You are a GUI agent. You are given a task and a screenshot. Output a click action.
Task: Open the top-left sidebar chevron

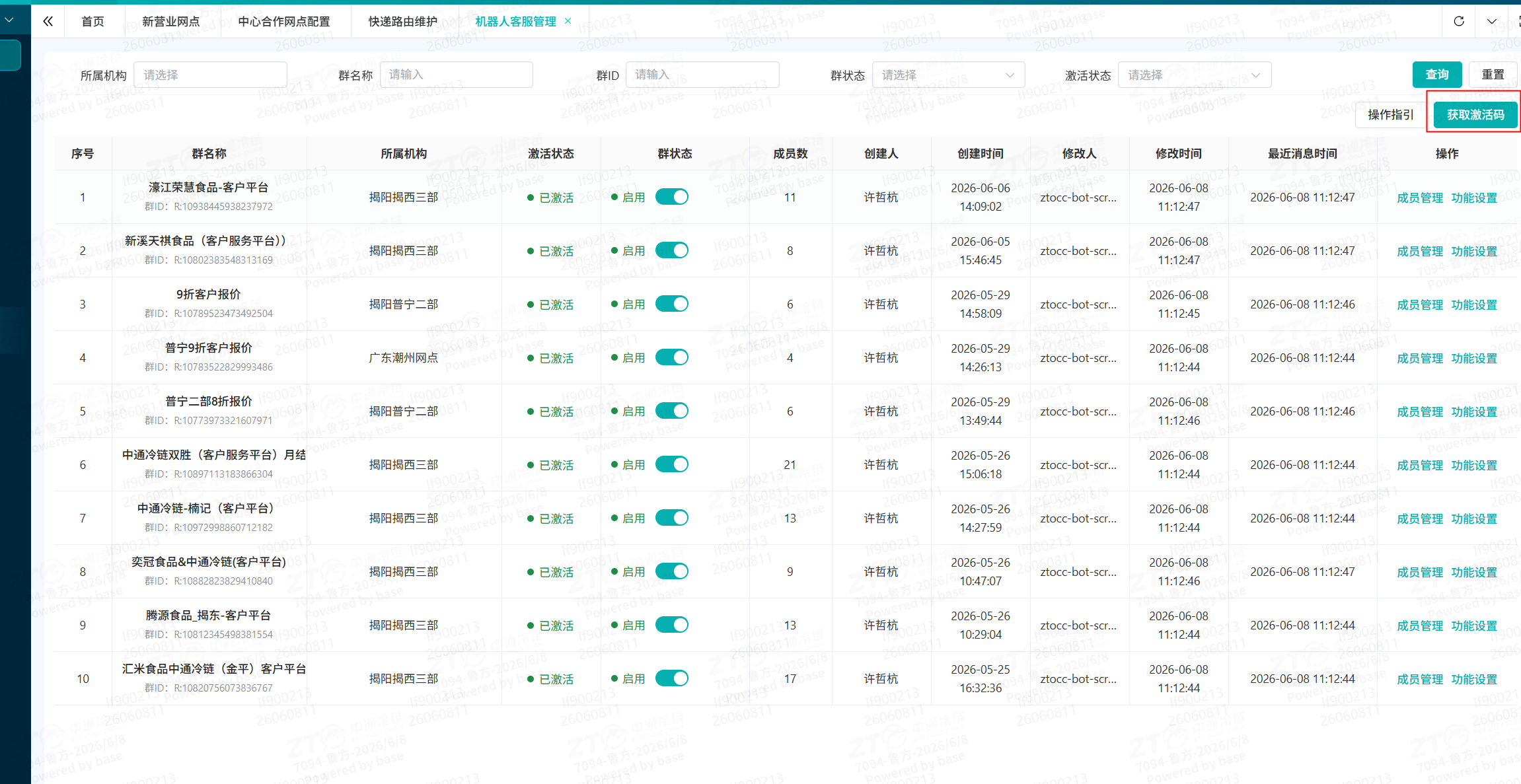[x=9, y=20]
